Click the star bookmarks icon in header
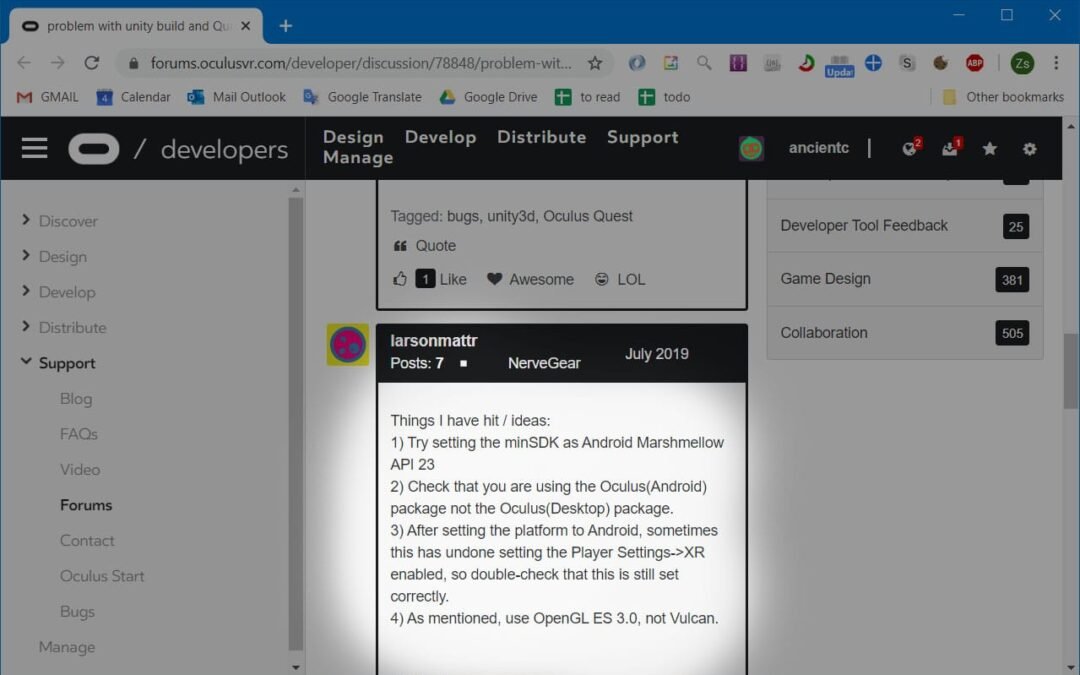 click(x=989, y=149)
